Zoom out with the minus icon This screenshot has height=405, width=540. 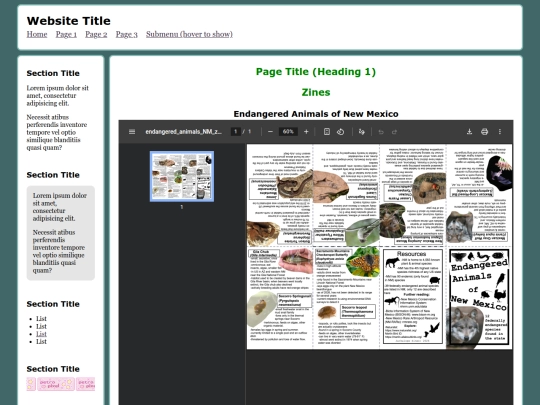click(x=270, y=132)
